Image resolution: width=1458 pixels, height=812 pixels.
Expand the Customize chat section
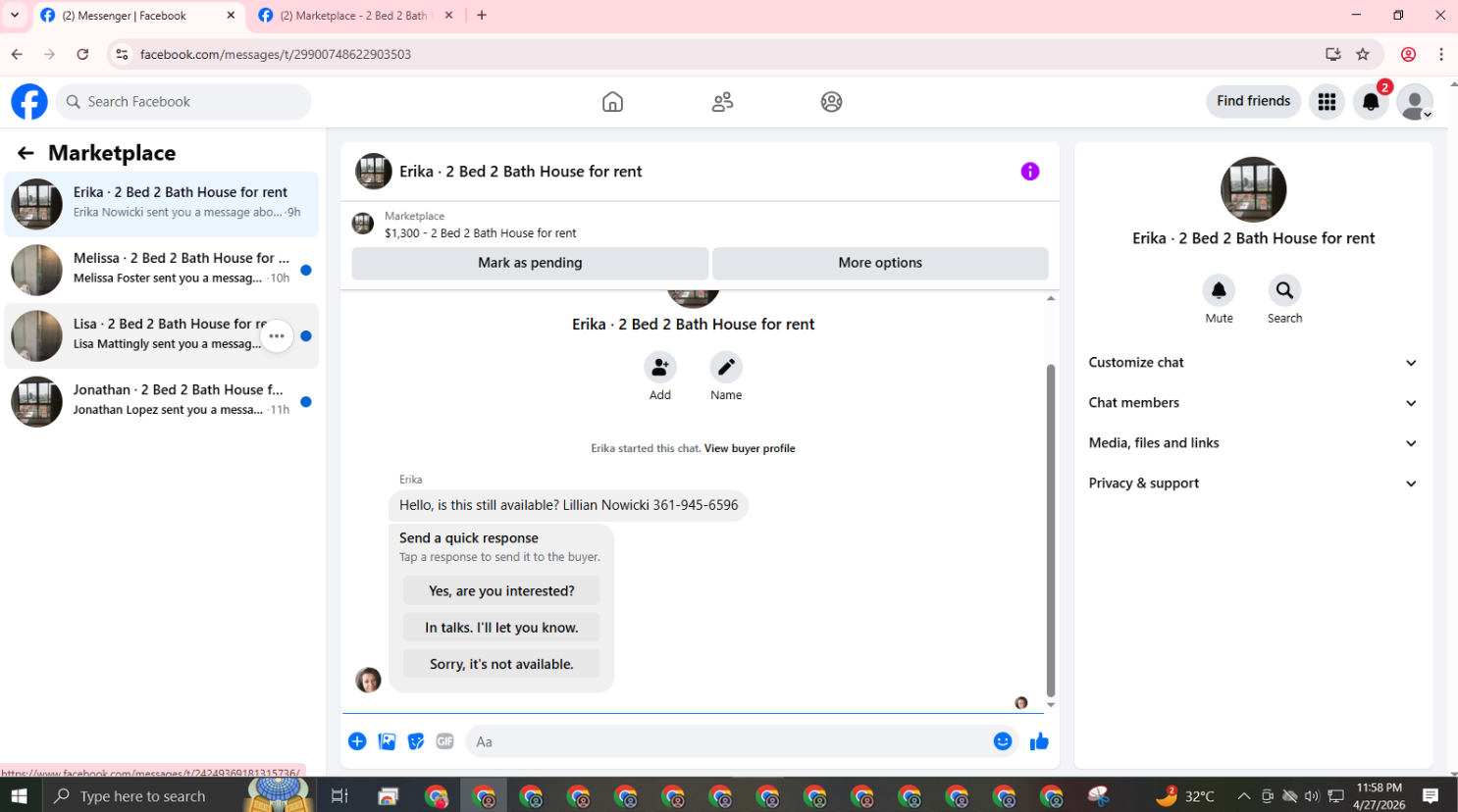coord(1253,363)
